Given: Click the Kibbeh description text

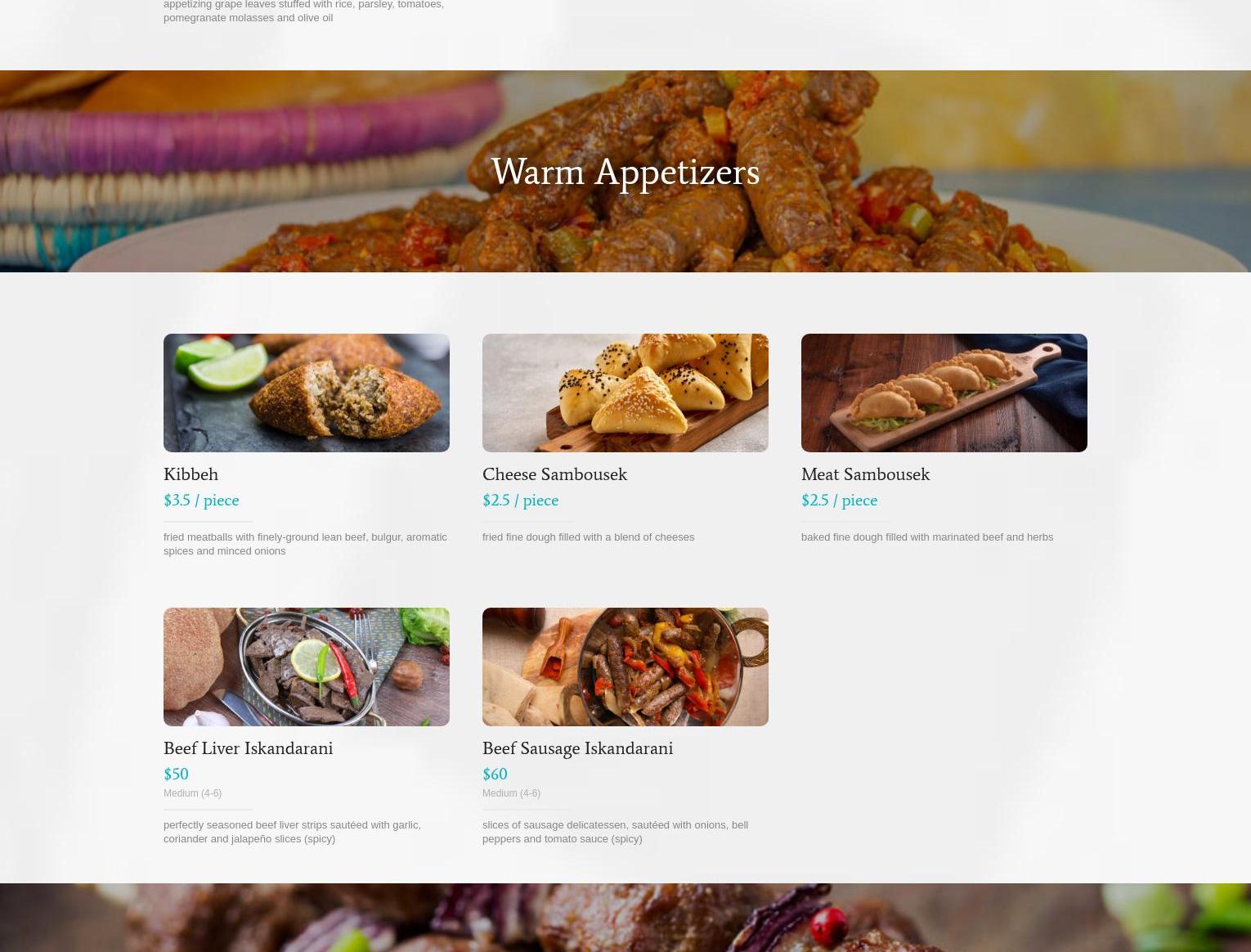Looking at the screenshot, I should pyautogui.click(x=305, y=544).
